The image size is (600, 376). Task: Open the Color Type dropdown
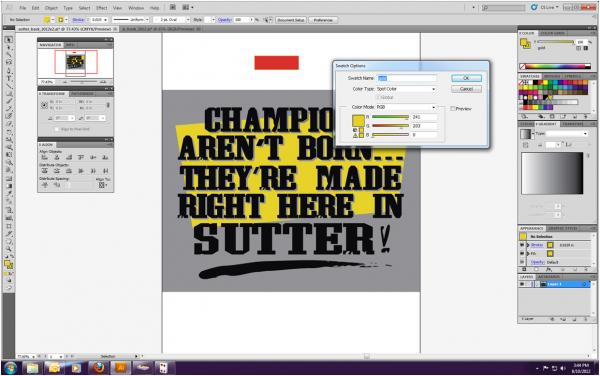click(406, 89)
